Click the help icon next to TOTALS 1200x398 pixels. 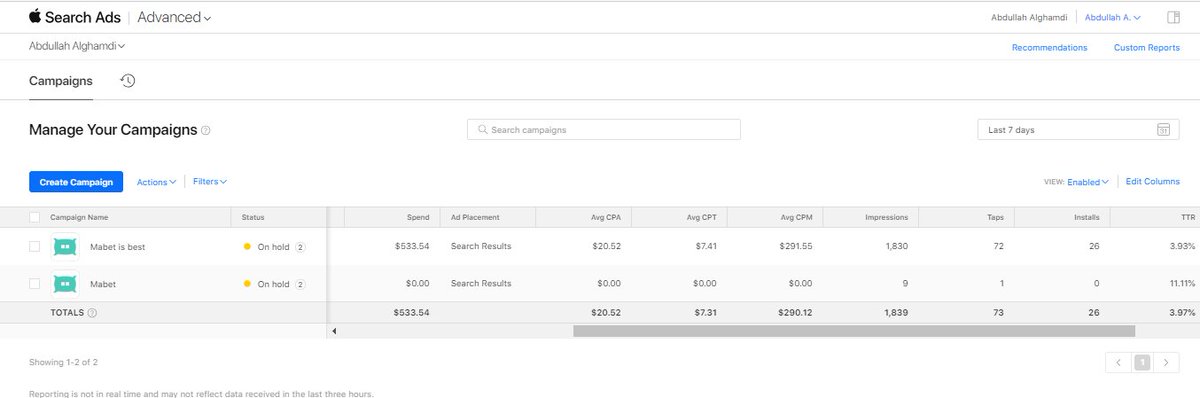tap(92, 313)
